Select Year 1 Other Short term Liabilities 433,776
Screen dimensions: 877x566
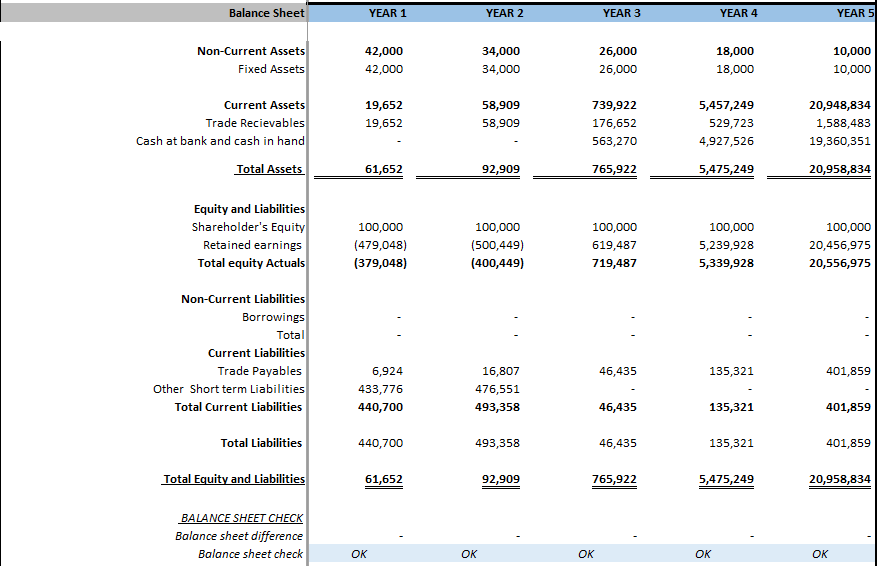380,388
